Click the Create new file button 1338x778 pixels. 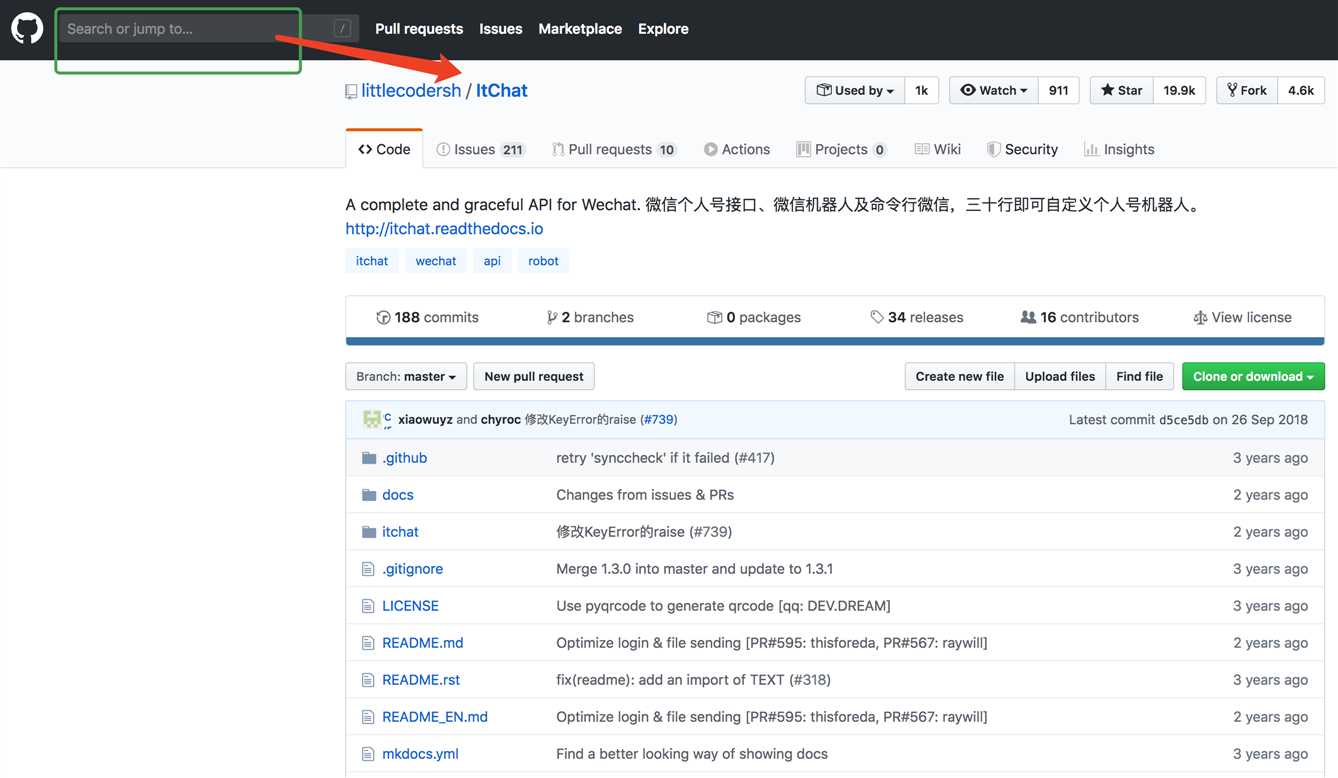click(x=960, y=376)
